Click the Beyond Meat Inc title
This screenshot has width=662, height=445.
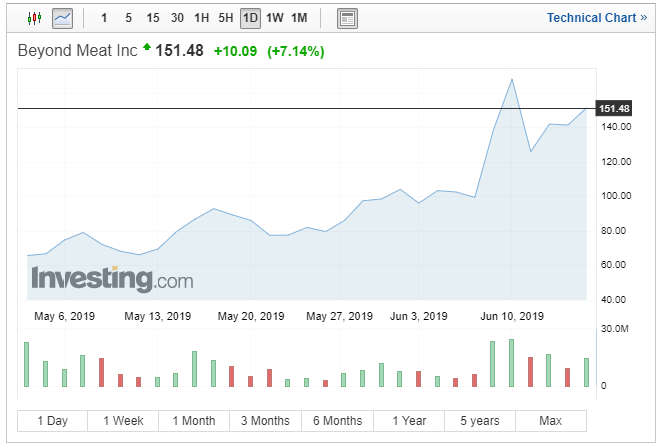(78, 51)
